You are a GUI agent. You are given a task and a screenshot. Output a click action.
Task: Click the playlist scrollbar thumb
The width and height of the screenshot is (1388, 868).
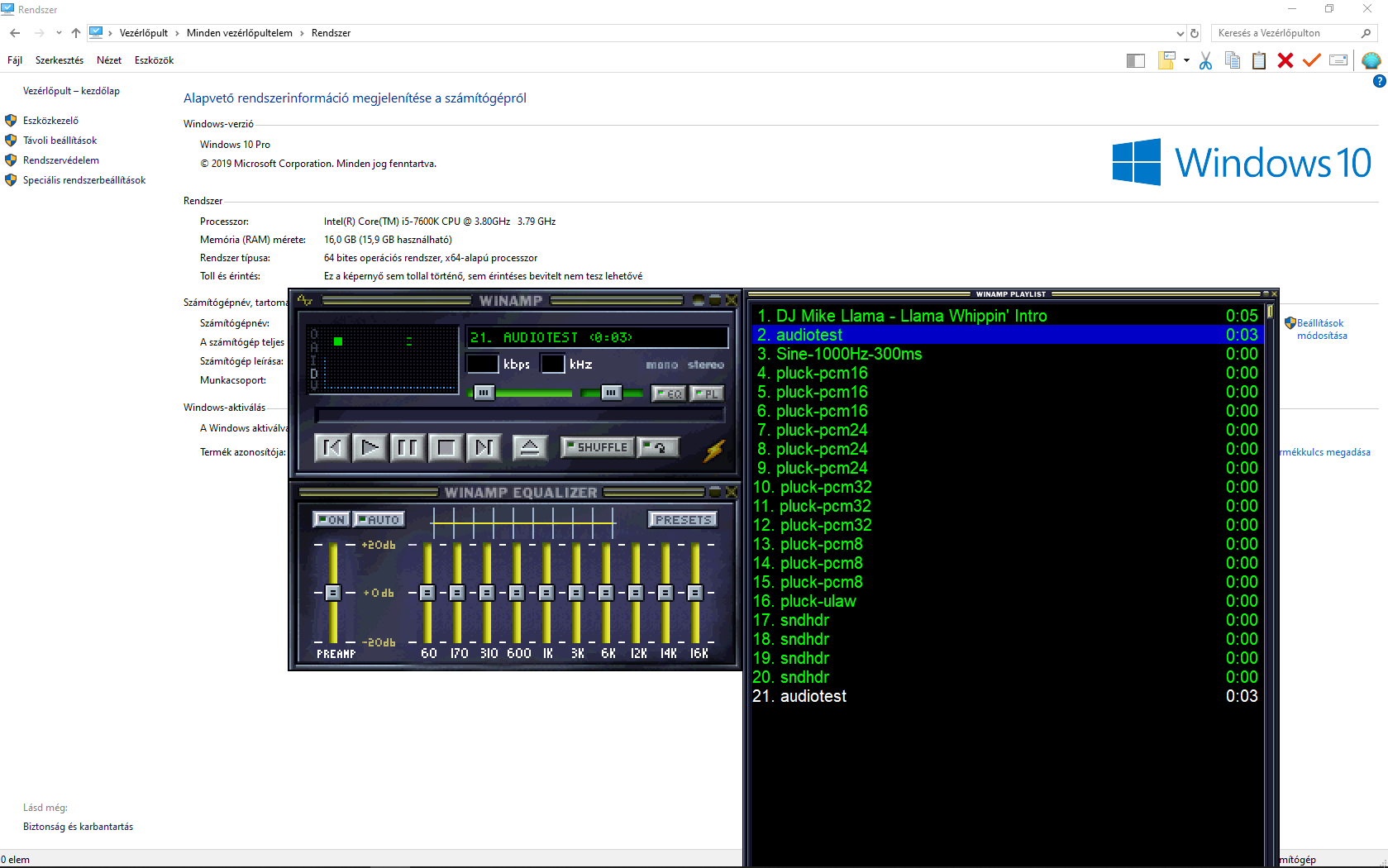[x=1269, y=312]
